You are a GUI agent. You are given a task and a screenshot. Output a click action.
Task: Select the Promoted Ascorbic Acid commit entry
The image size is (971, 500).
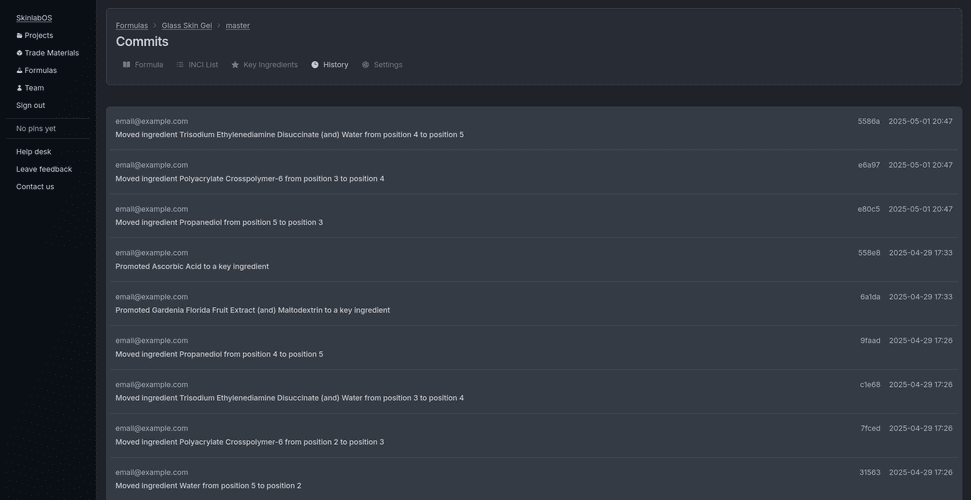(x=192, y=267)
